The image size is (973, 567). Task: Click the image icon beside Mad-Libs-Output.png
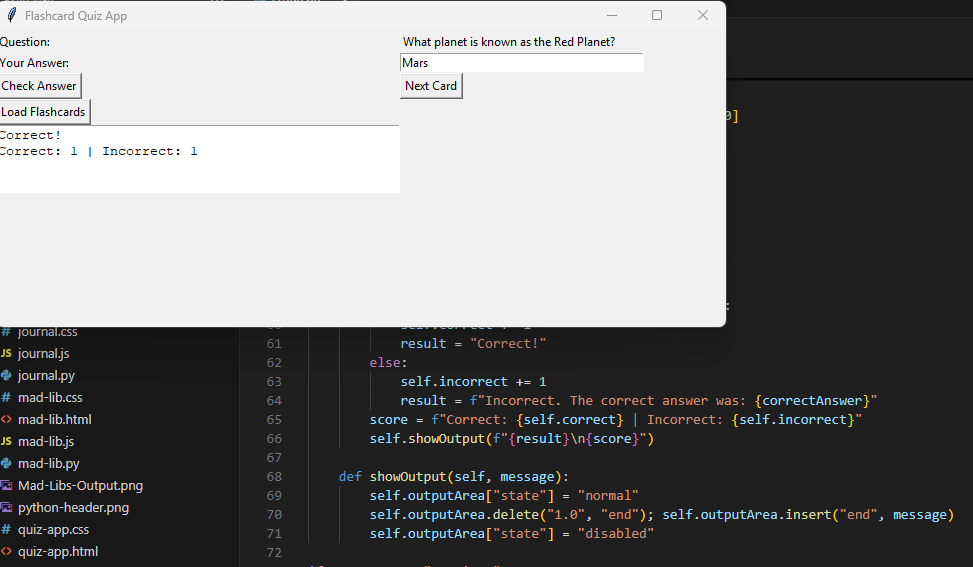pyautogui.click(x=6, y=486)
